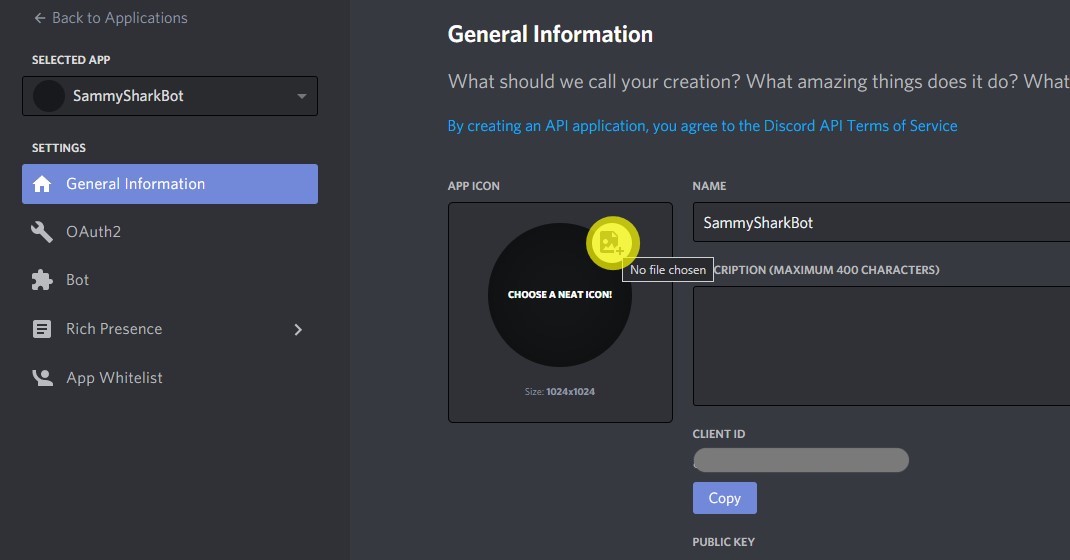Click the back arrow beside Back to Applications
This screenshot has height=560, width=1070.
(x=39, y=18)
